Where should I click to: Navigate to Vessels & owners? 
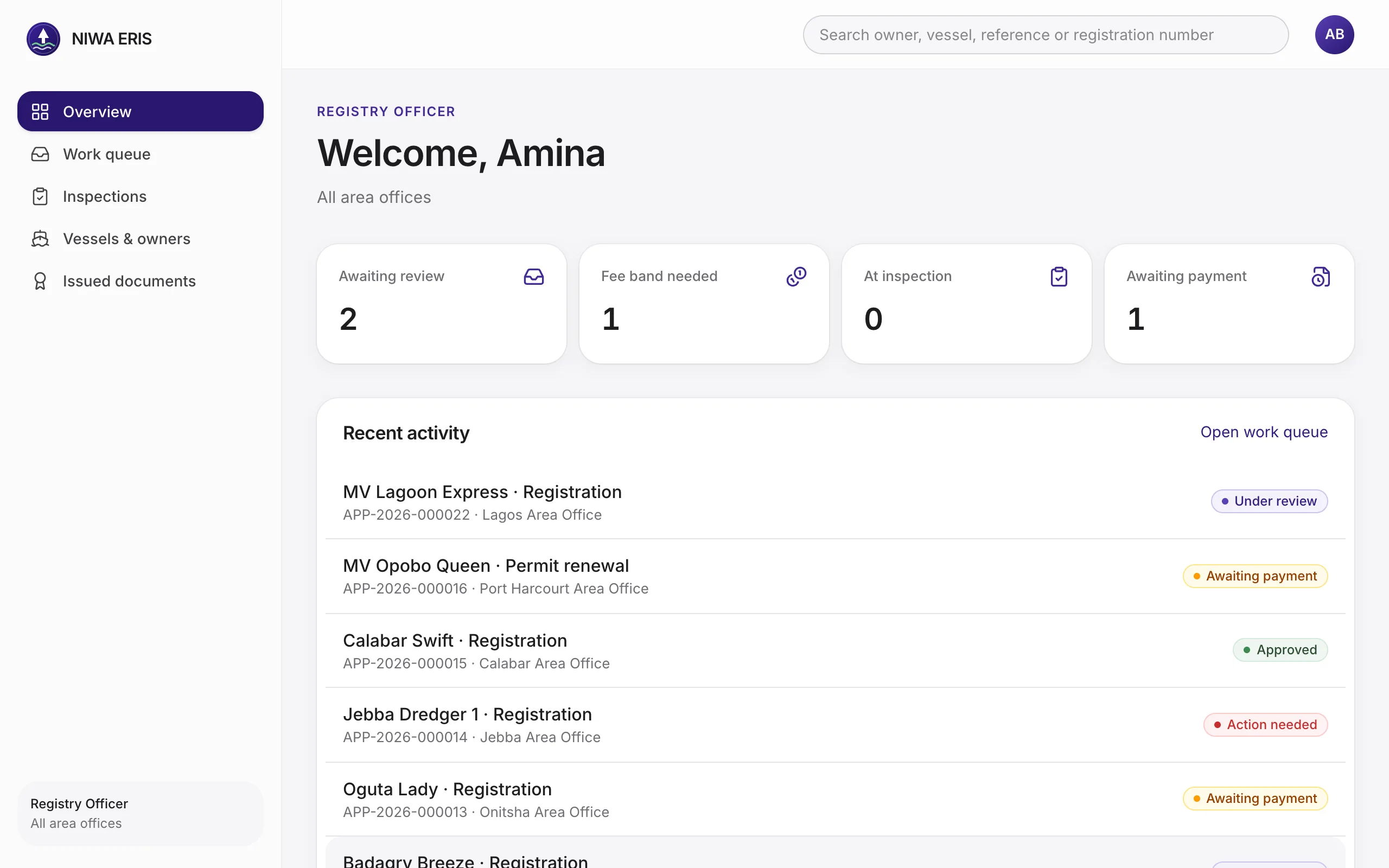141,239
